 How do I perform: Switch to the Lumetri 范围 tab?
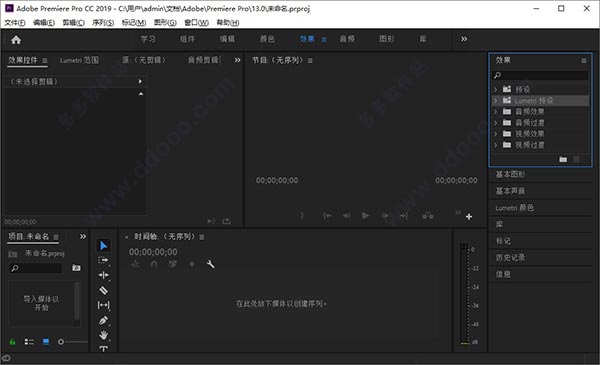click(x=79, y=60)
